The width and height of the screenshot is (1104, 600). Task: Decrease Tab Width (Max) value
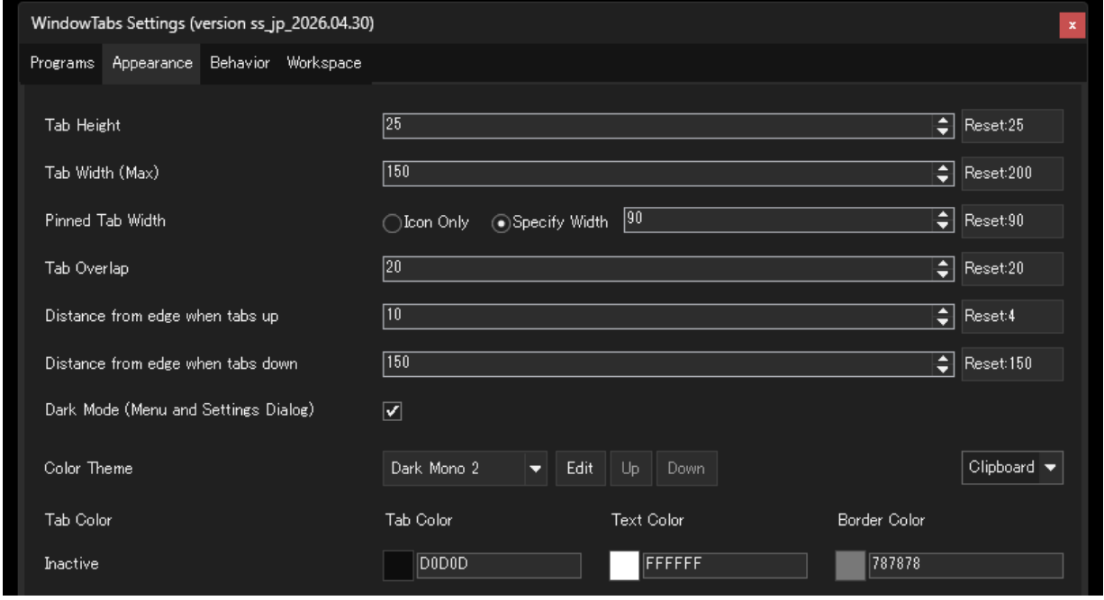[x=943, y=179]
